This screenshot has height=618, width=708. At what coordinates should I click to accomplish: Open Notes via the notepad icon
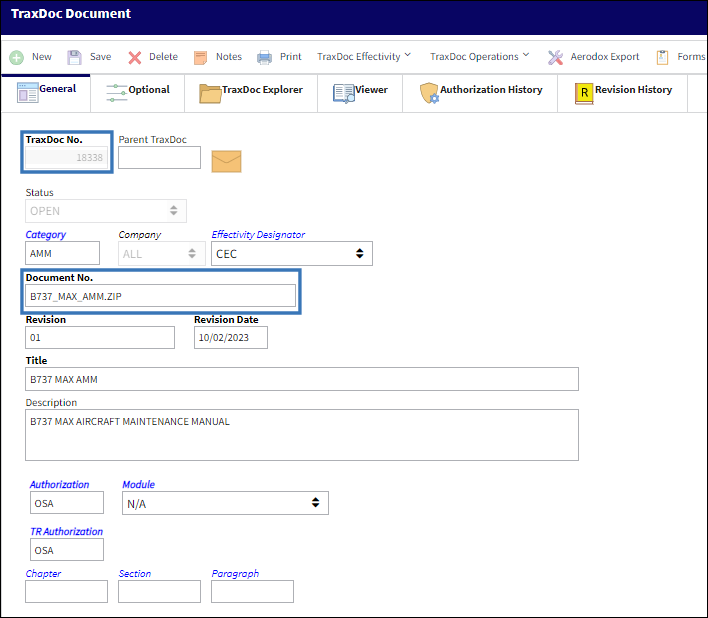point(200,58)
